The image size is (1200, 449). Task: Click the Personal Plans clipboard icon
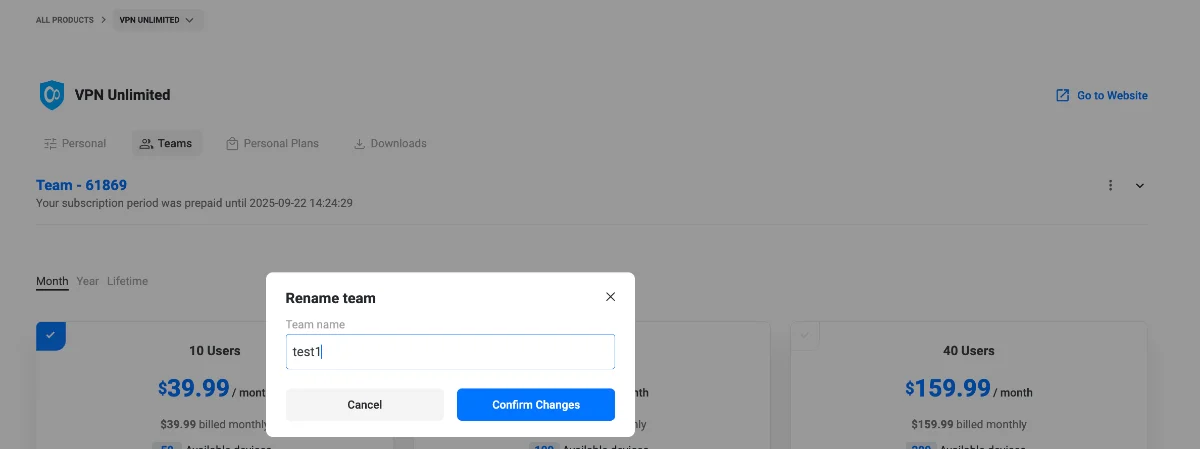pyautogui.click(x=232, y=144)
